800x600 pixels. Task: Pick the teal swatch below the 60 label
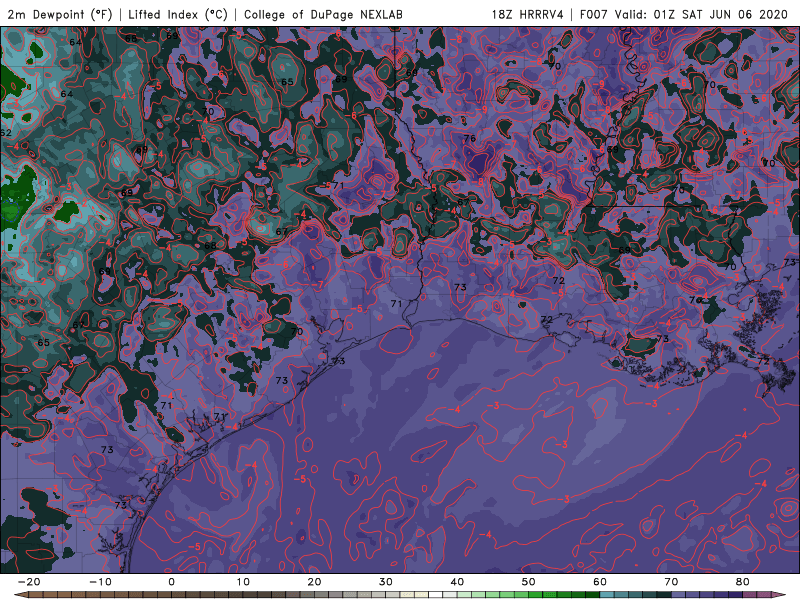[607, 595]
